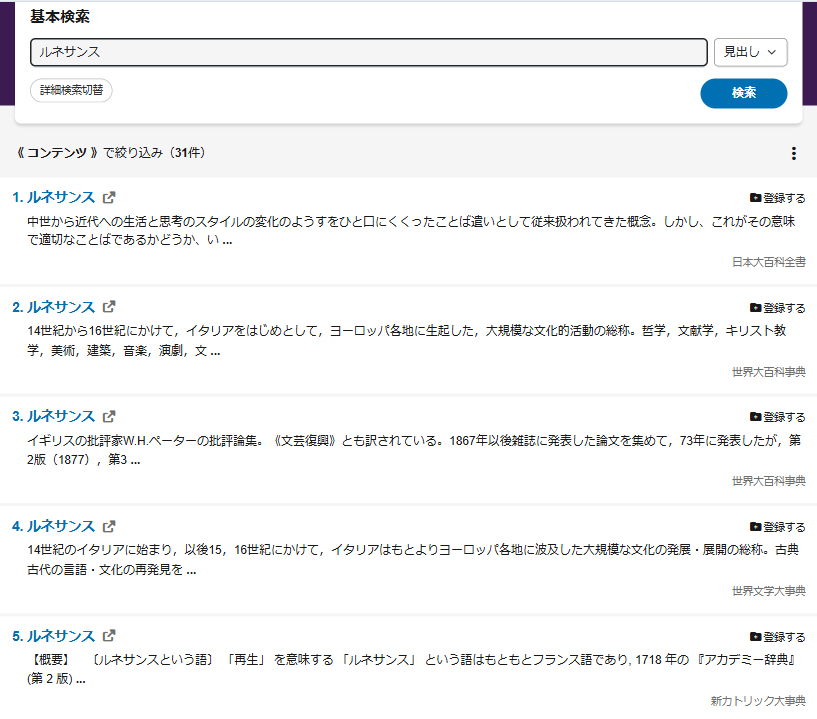The height and width of the screenshot is (719, 817).
Task: Click snippet text starting 14世紀のイタリアに始まり
Action: 413,560
